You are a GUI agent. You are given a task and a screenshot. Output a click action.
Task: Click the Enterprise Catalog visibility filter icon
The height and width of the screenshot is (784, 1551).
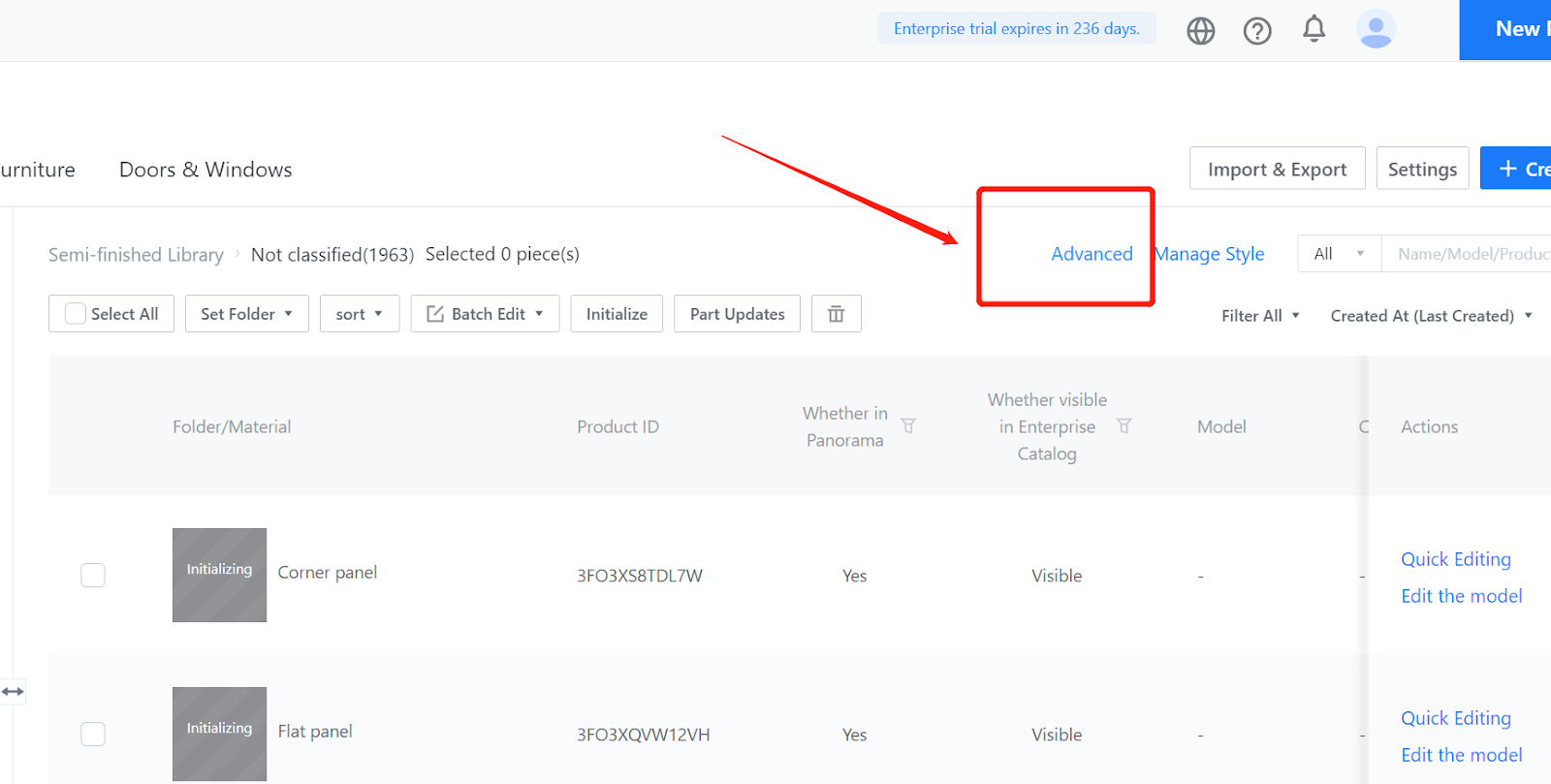tap(1124, 426)
